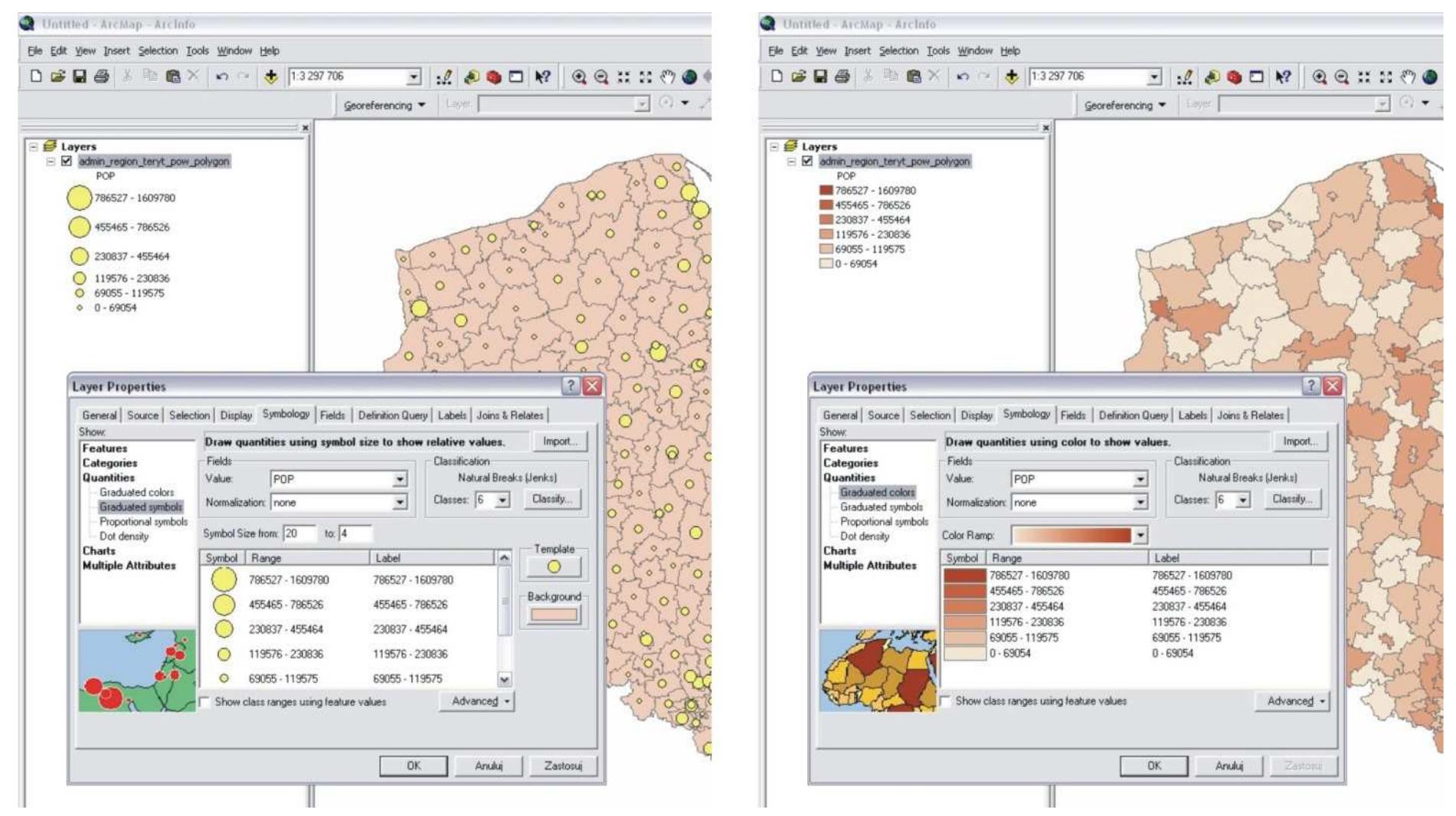Open the Classes count dropdown
Screen dimensions: 1456x816
(x=502, y=501)
